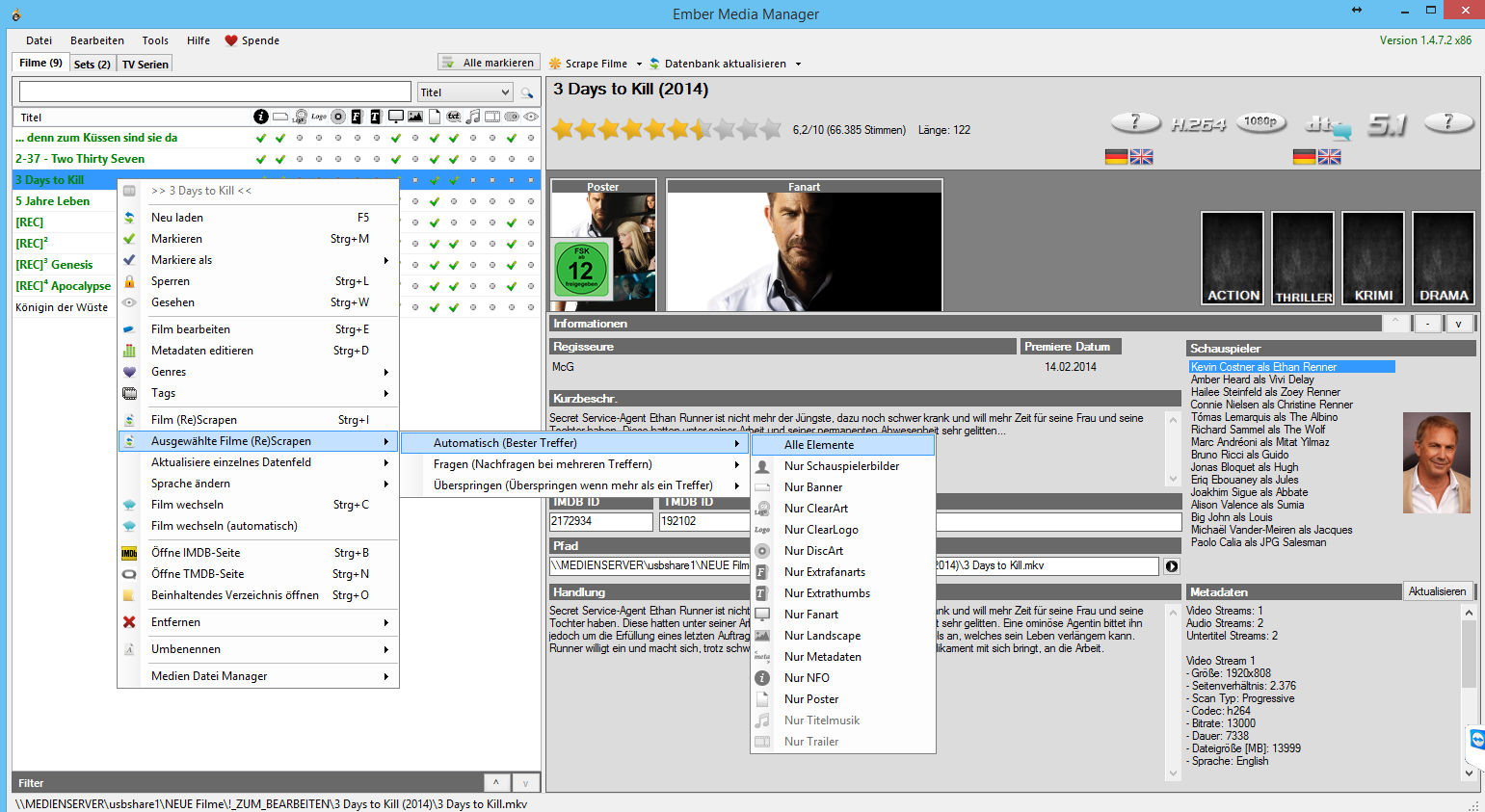Click the Extrathumbs T column header icon
1485x812 pixels.
click(x=376, y=117)
